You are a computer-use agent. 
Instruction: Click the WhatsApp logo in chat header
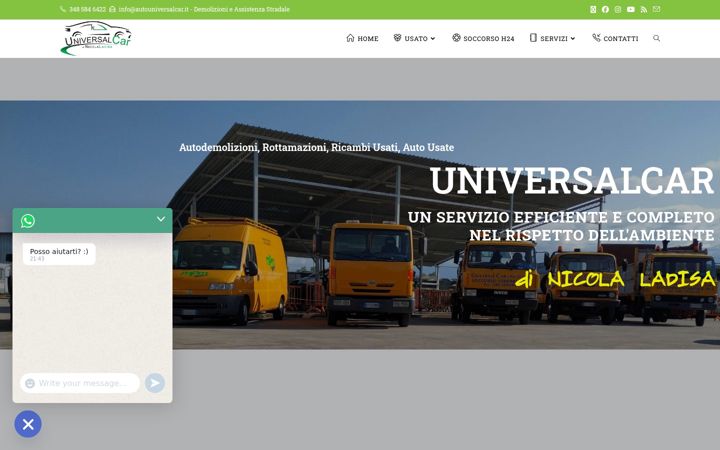(28, 221)
